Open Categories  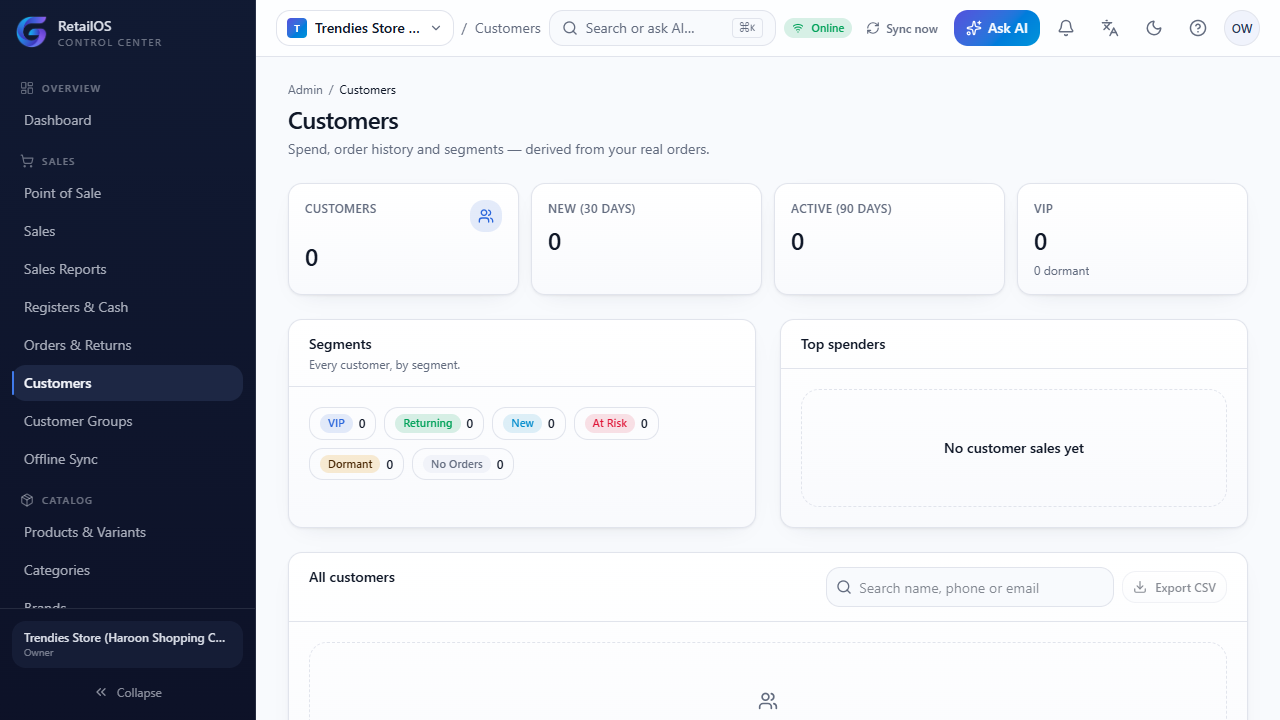(x=127, y=570)
